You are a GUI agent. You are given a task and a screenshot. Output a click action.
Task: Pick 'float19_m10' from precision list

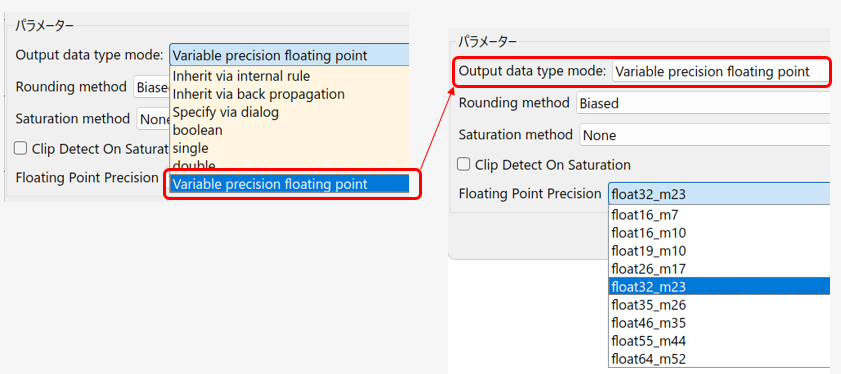pos(719,251)
